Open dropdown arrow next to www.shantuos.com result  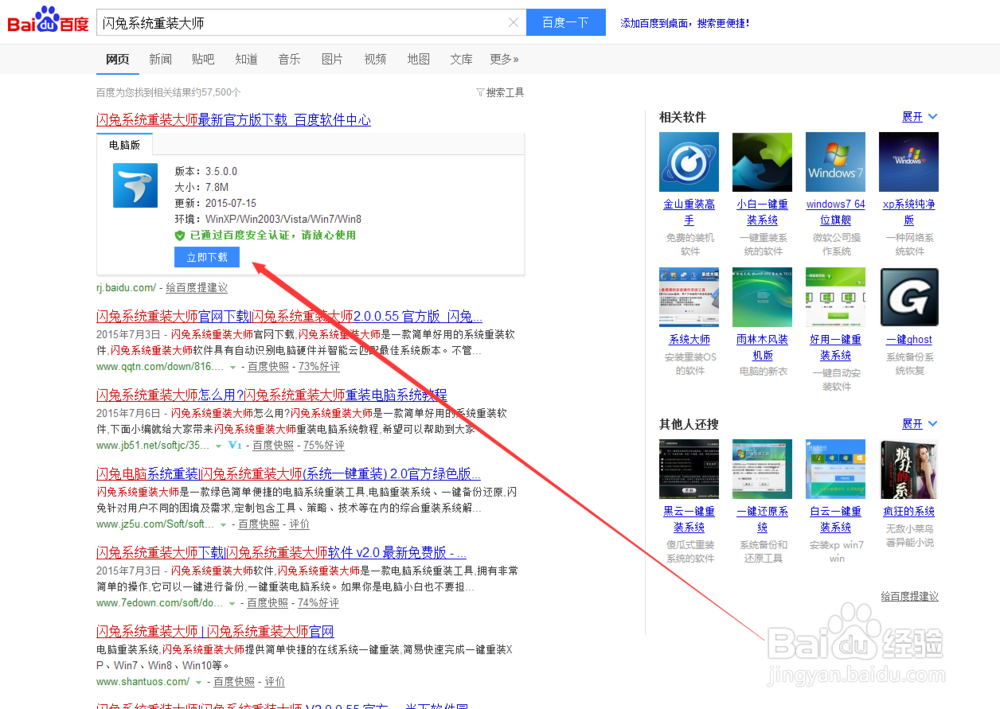(198, 682)
